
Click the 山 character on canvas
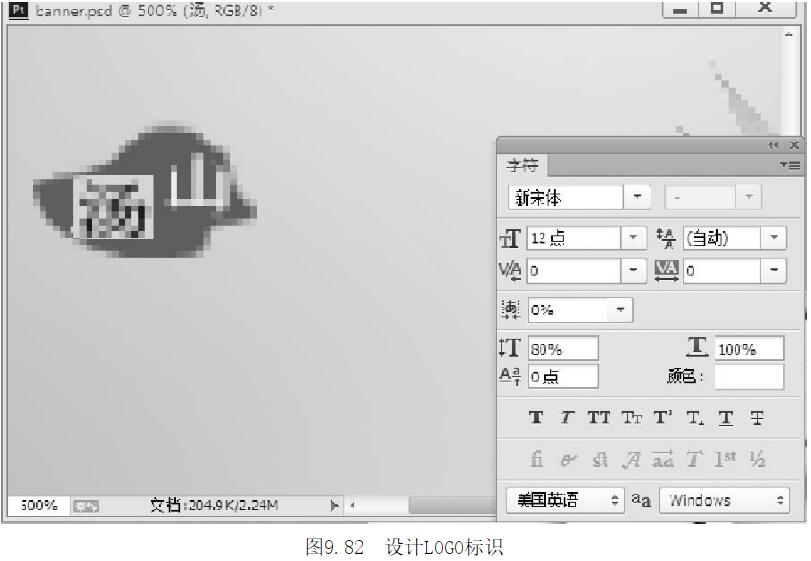(x=198, y=179)
